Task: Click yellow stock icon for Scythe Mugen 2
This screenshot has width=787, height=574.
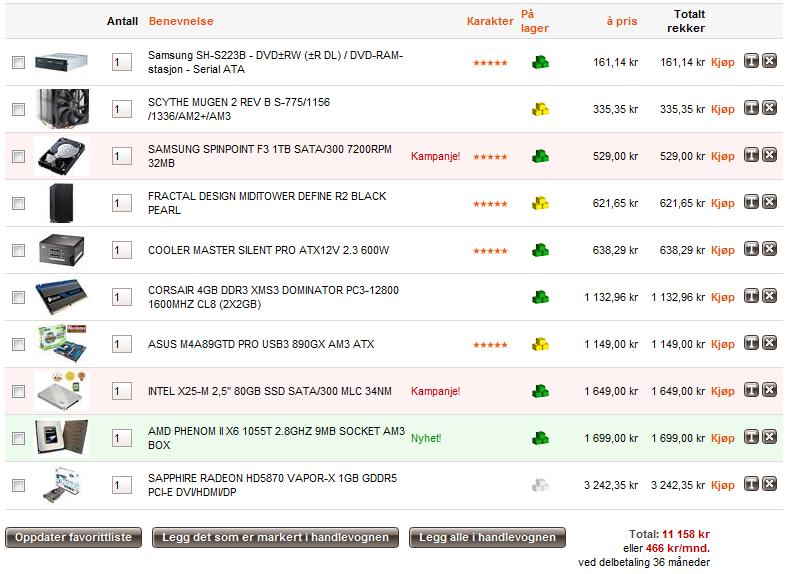Action: tap(540, 109)
